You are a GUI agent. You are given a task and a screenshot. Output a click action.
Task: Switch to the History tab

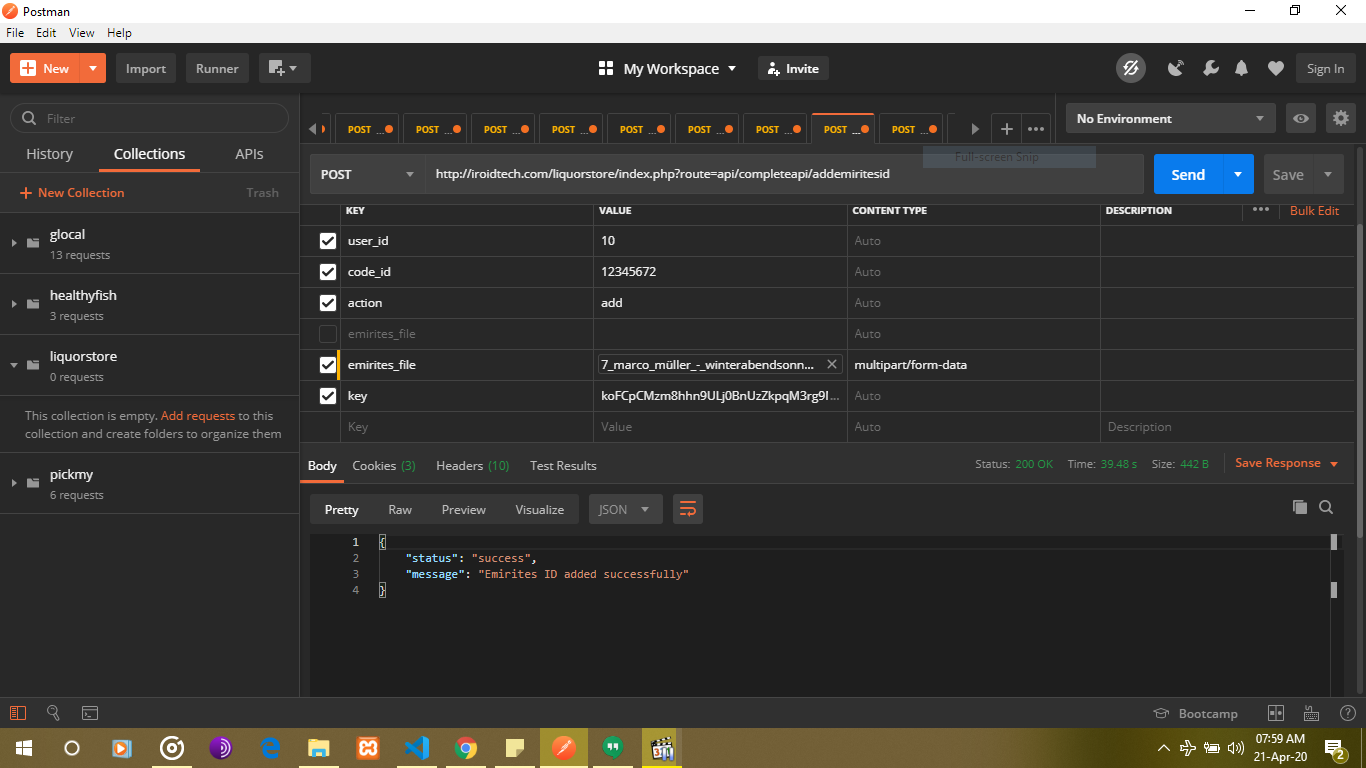(x=49, y=154)
